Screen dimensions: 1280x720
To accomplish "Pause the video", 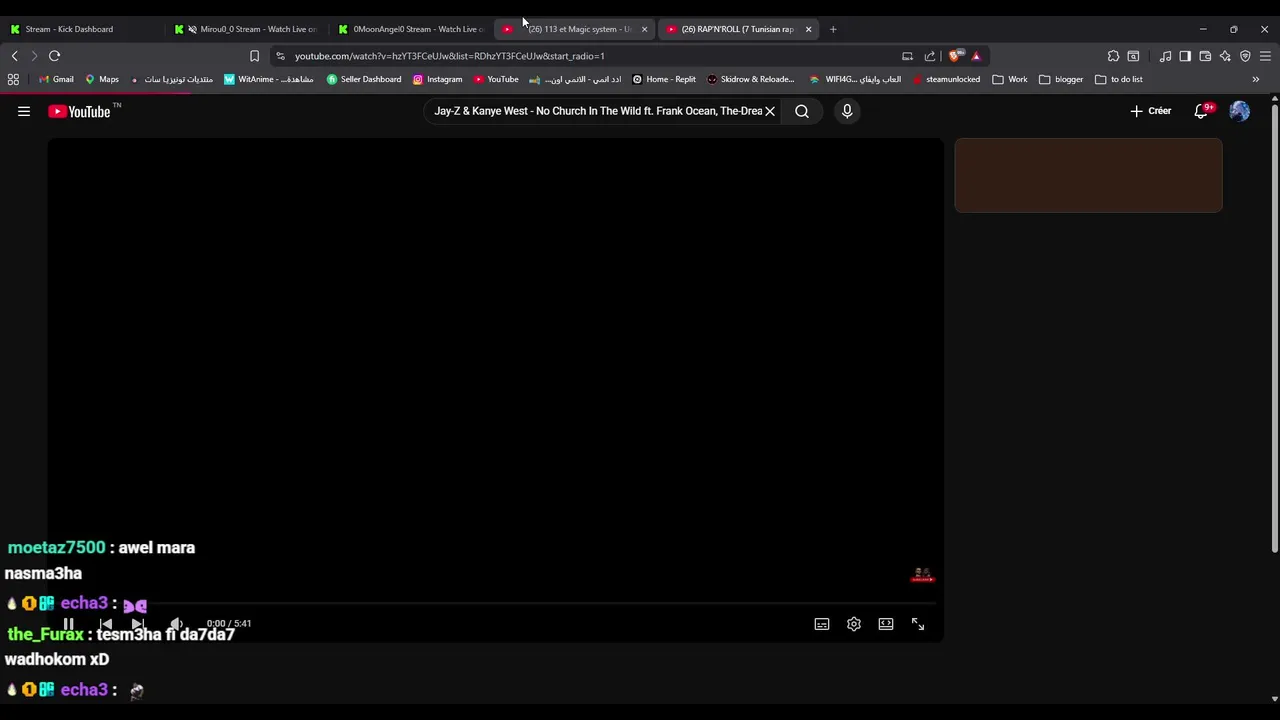I will click(68, 624).
